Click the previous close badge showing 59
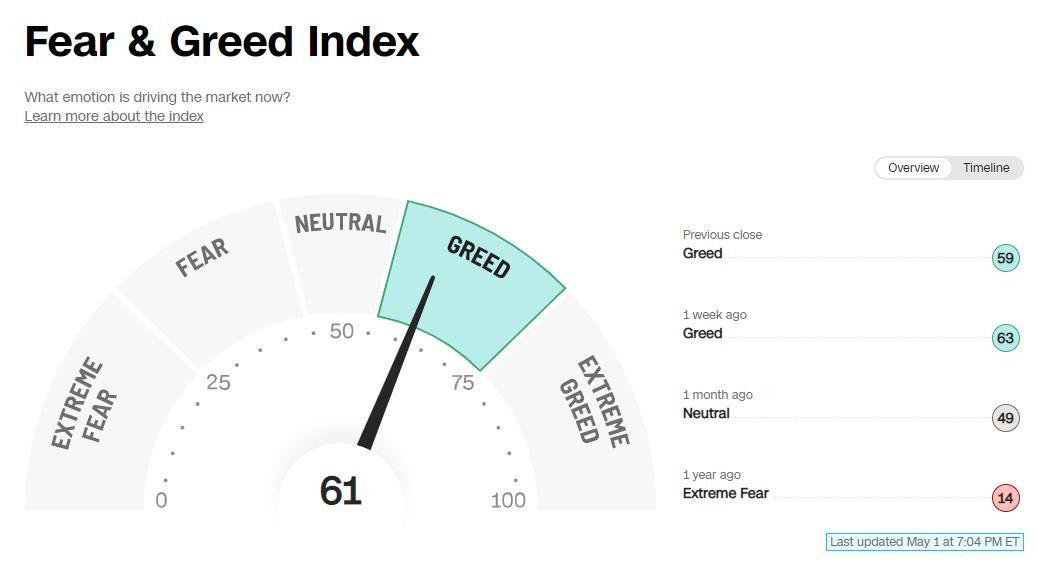 [1005, 258]
